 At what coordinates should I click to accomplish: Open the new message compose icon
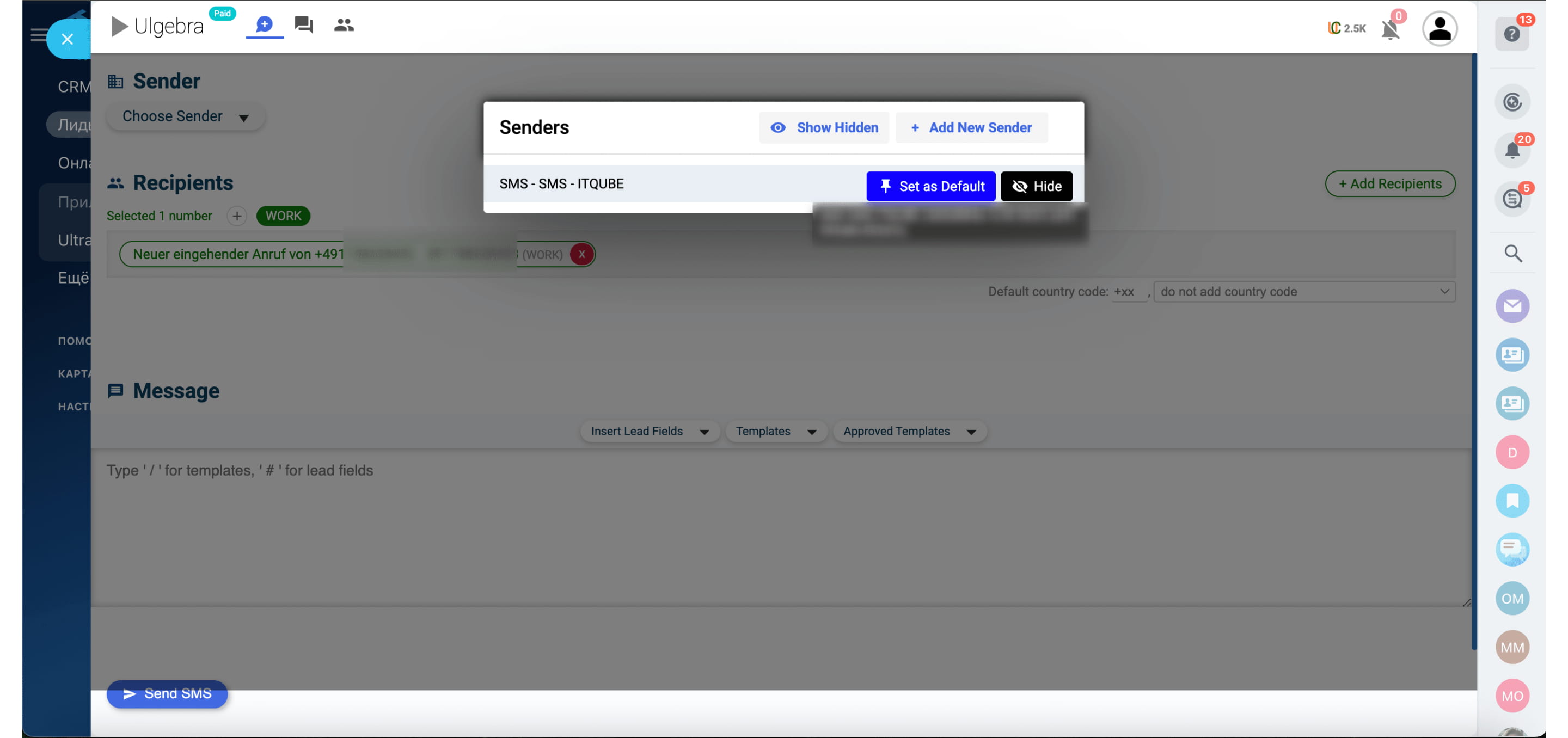pos(264,25)
